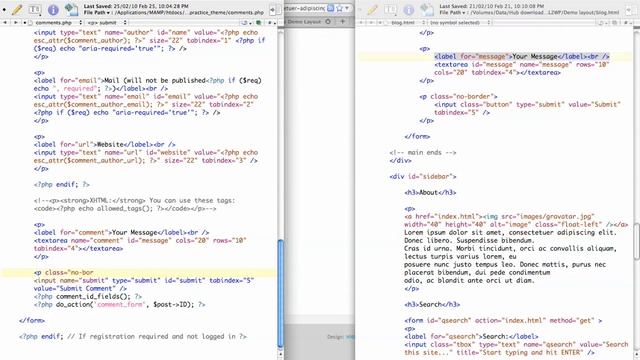Click '</form>' line in blog.html editor
Viewport: 640px width, 360px height.
pos(417,136)
